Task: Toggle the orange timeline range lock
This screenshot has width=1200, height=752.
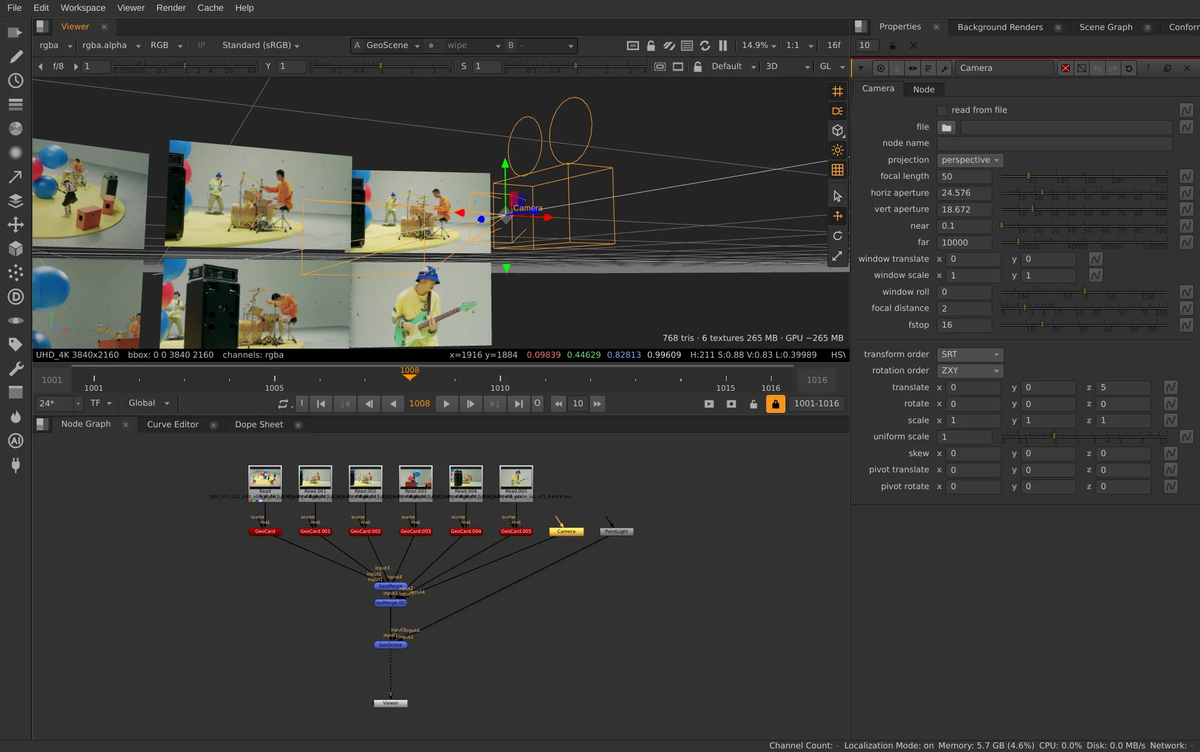Action: pyautogui.click(x=775, y=404)
